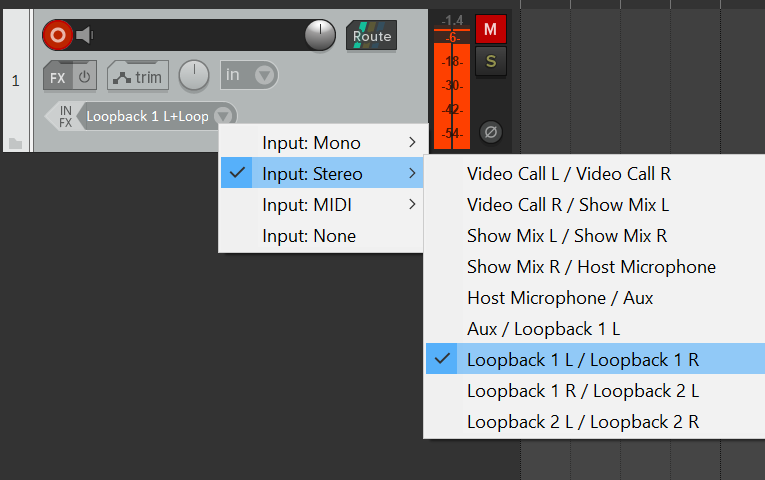This screenshot has width=765, height=480.
Task: Expand the Input: MIDI submenu
Action: point(321,205)
